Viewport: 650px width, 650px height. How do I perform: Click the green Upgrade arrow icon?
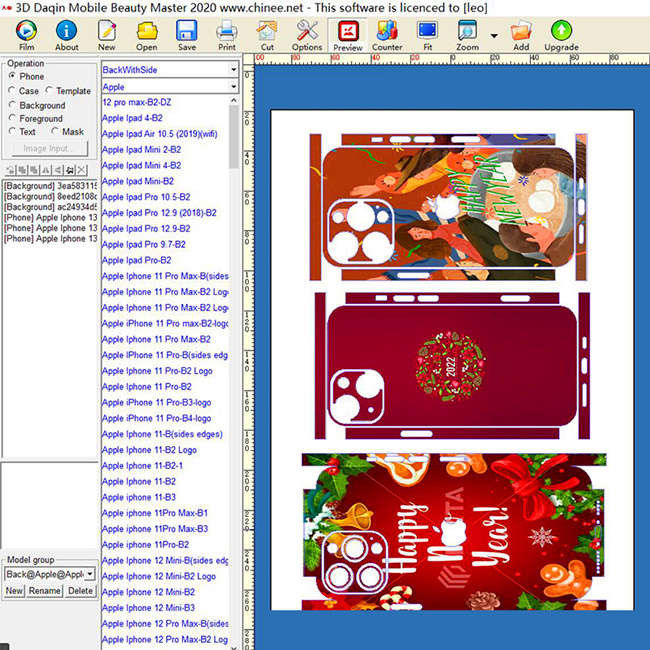pyautogui.click(x=561, y=34)
